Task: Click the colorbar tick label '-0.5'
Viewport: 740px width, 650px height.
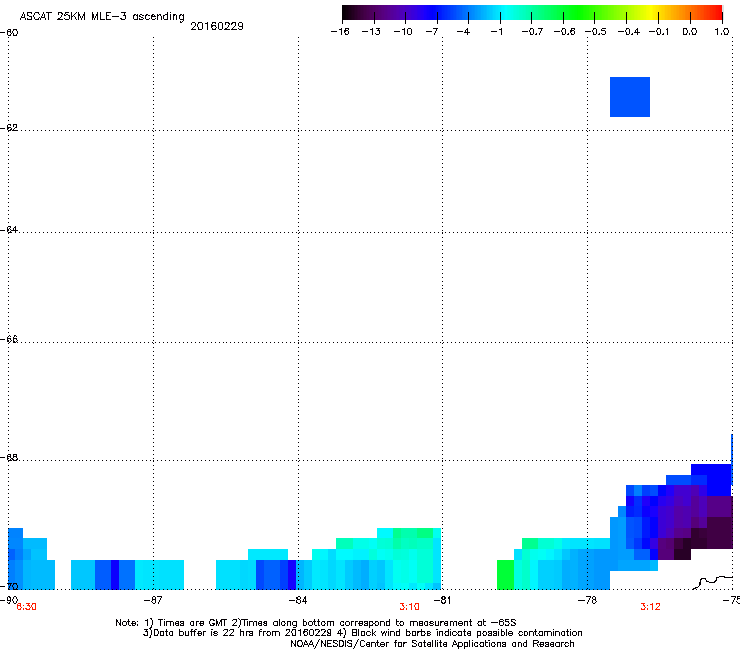Action: (x=596, y=32)
